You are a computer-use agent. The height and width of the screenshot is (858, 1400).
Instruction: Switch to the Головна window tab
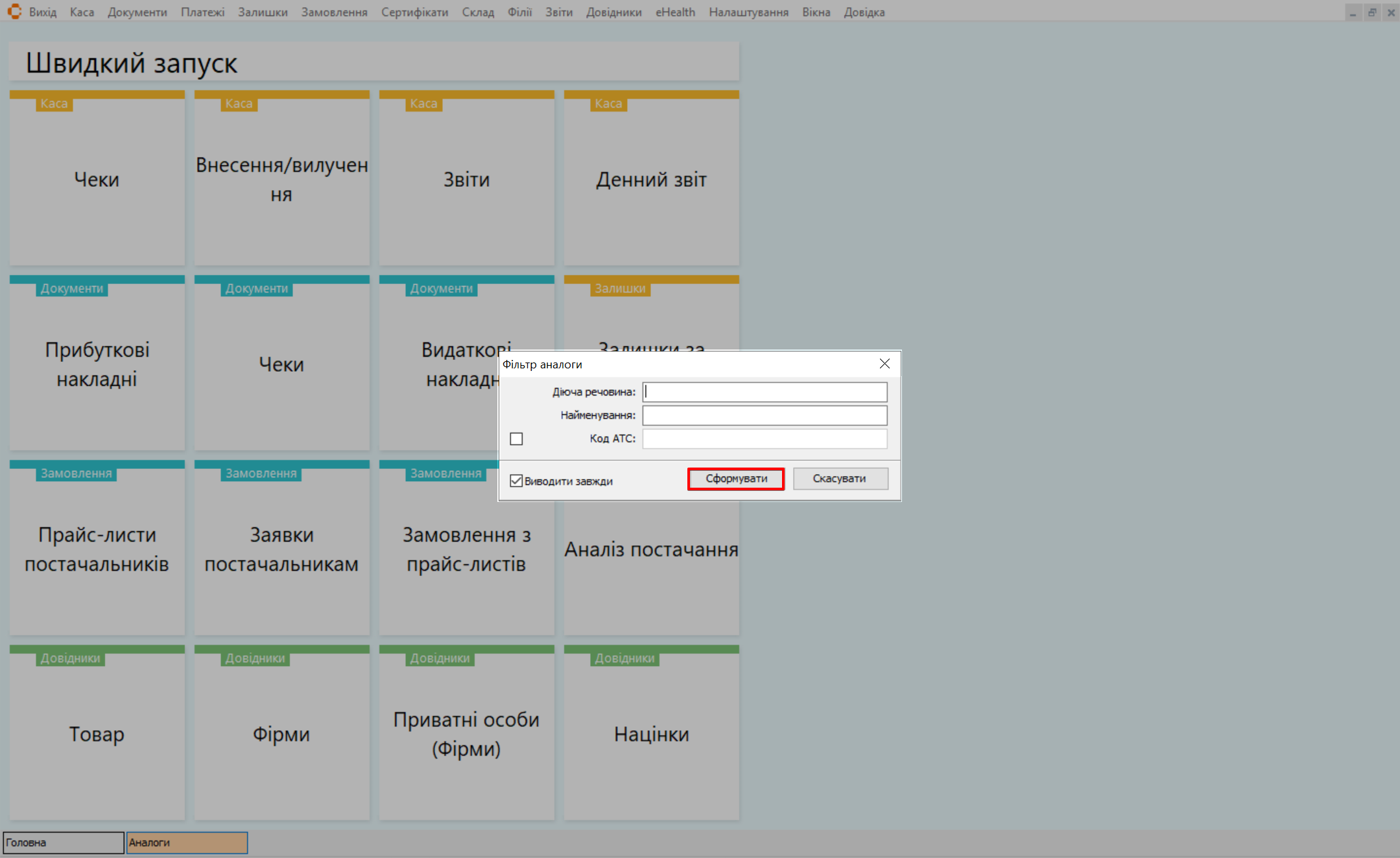(x=63, y=842)
